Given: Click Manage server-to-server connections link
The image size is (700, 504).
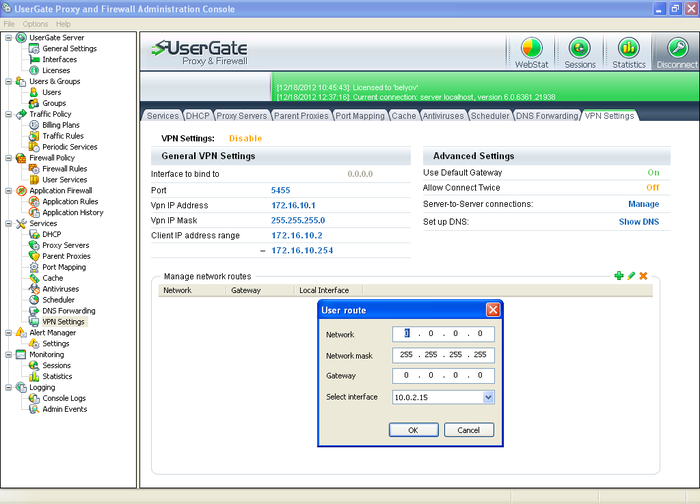Looking at the screenshot, I should [643, 204].
